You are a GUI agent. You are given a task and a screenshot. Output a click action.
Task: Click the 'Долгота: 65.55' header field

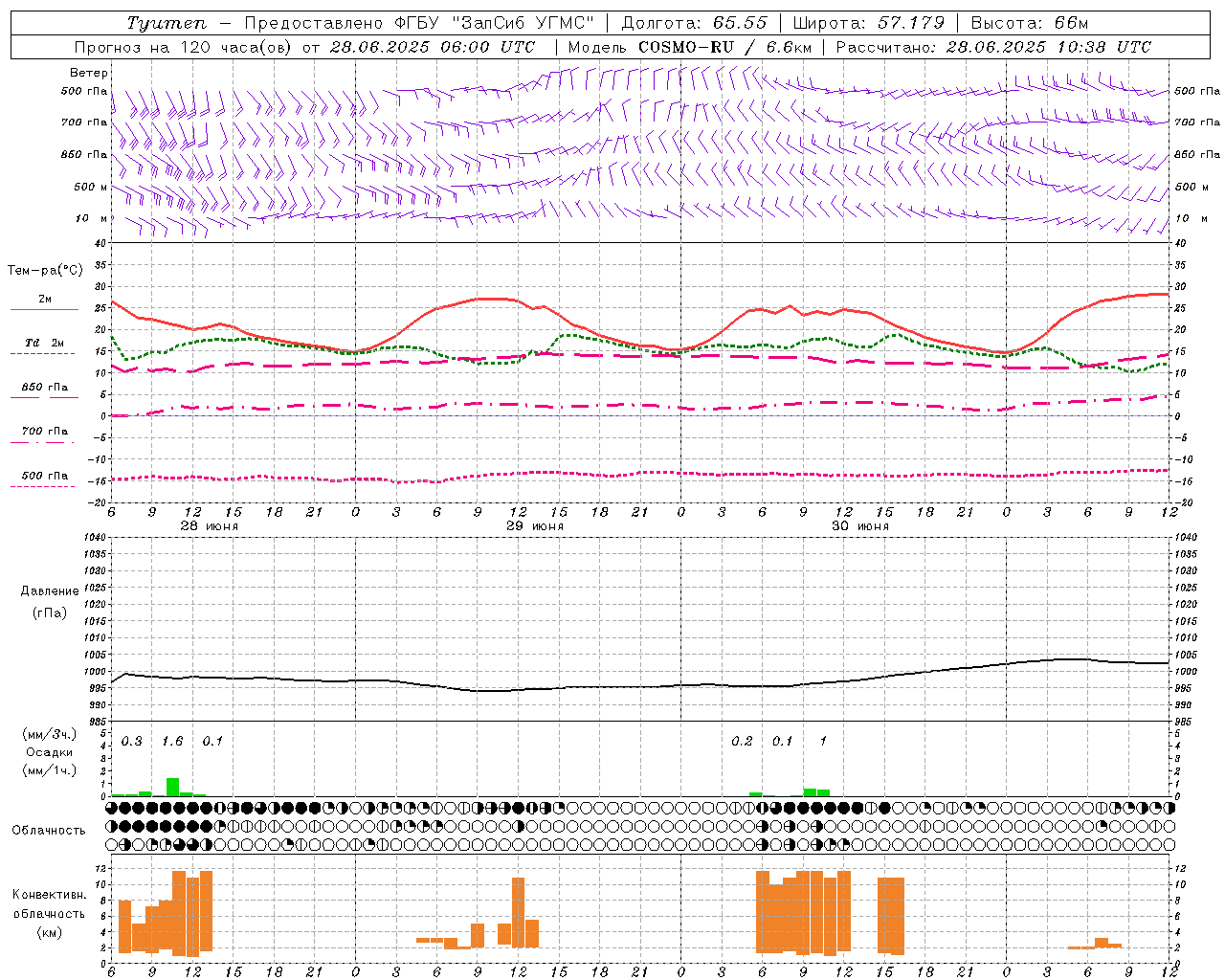tap(695, 23)
